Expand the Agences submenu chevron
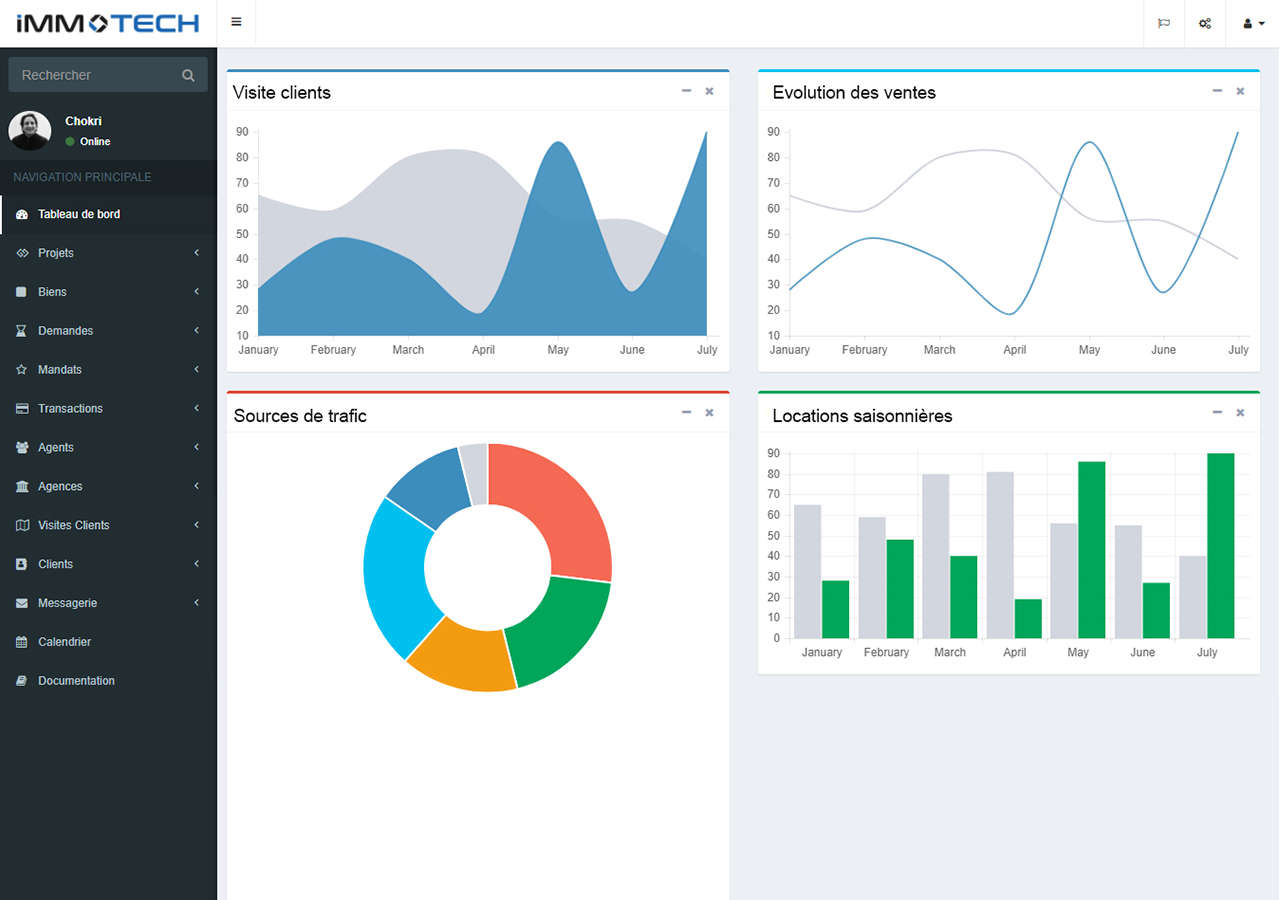Viewport: 1280px width, 900px height. pos(197,486)
